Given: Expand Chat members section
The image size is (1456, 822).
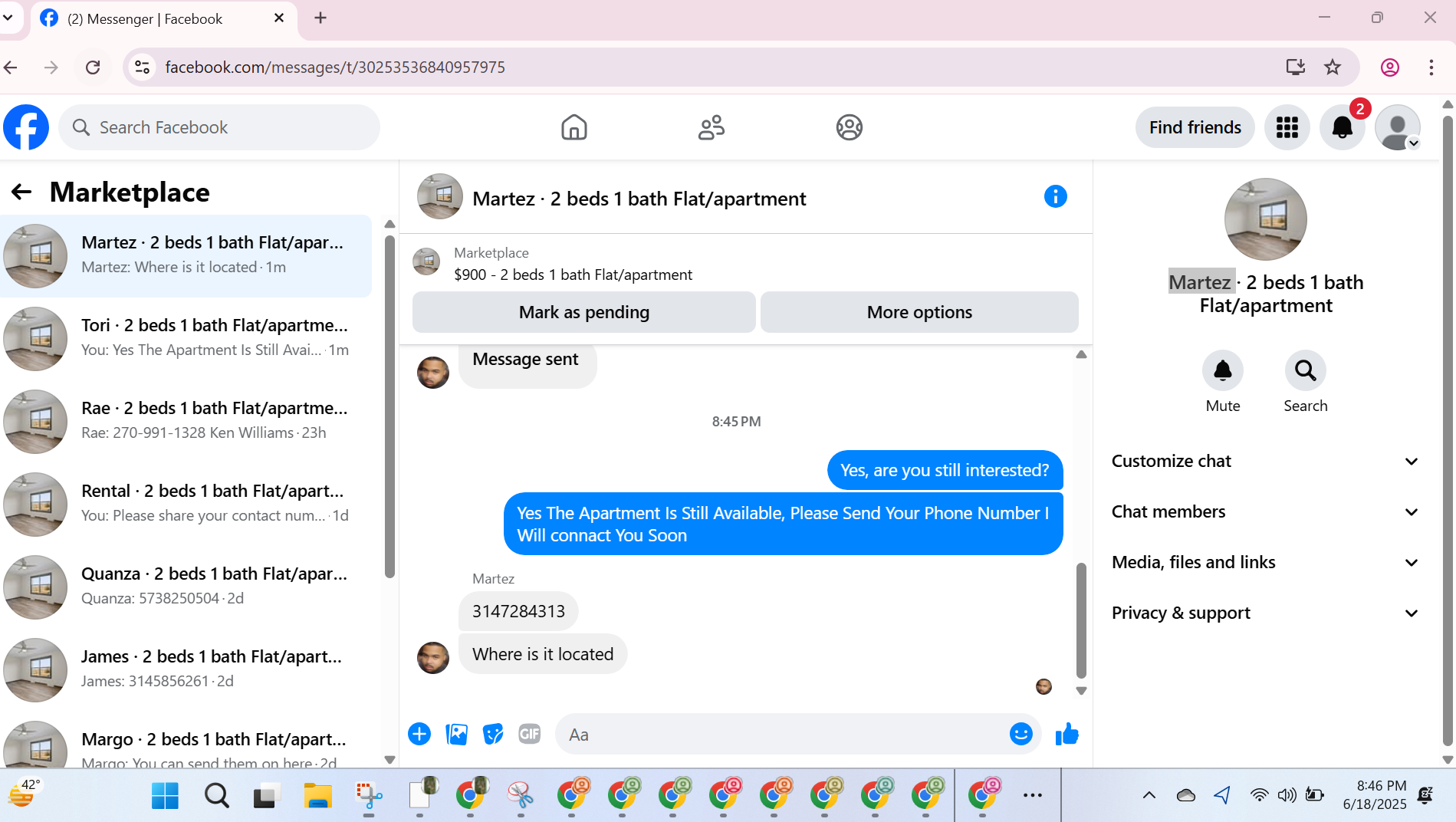Looking at the screenshot, I should coord(1265,512).
